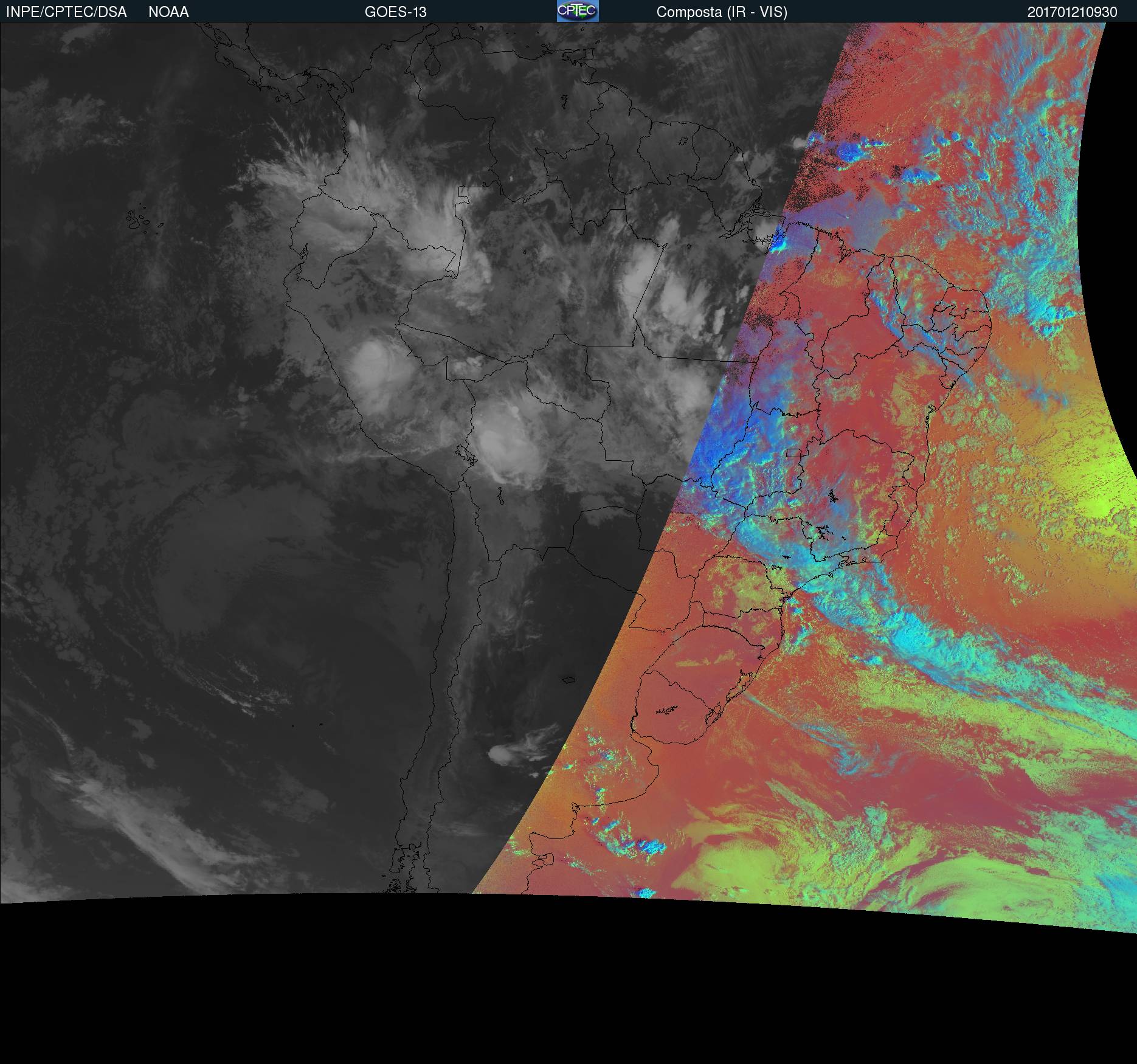1137x1064 pixels.
Task: Click the INPE/CPTEC/DSA header label
Action: [x=66, y=12]
